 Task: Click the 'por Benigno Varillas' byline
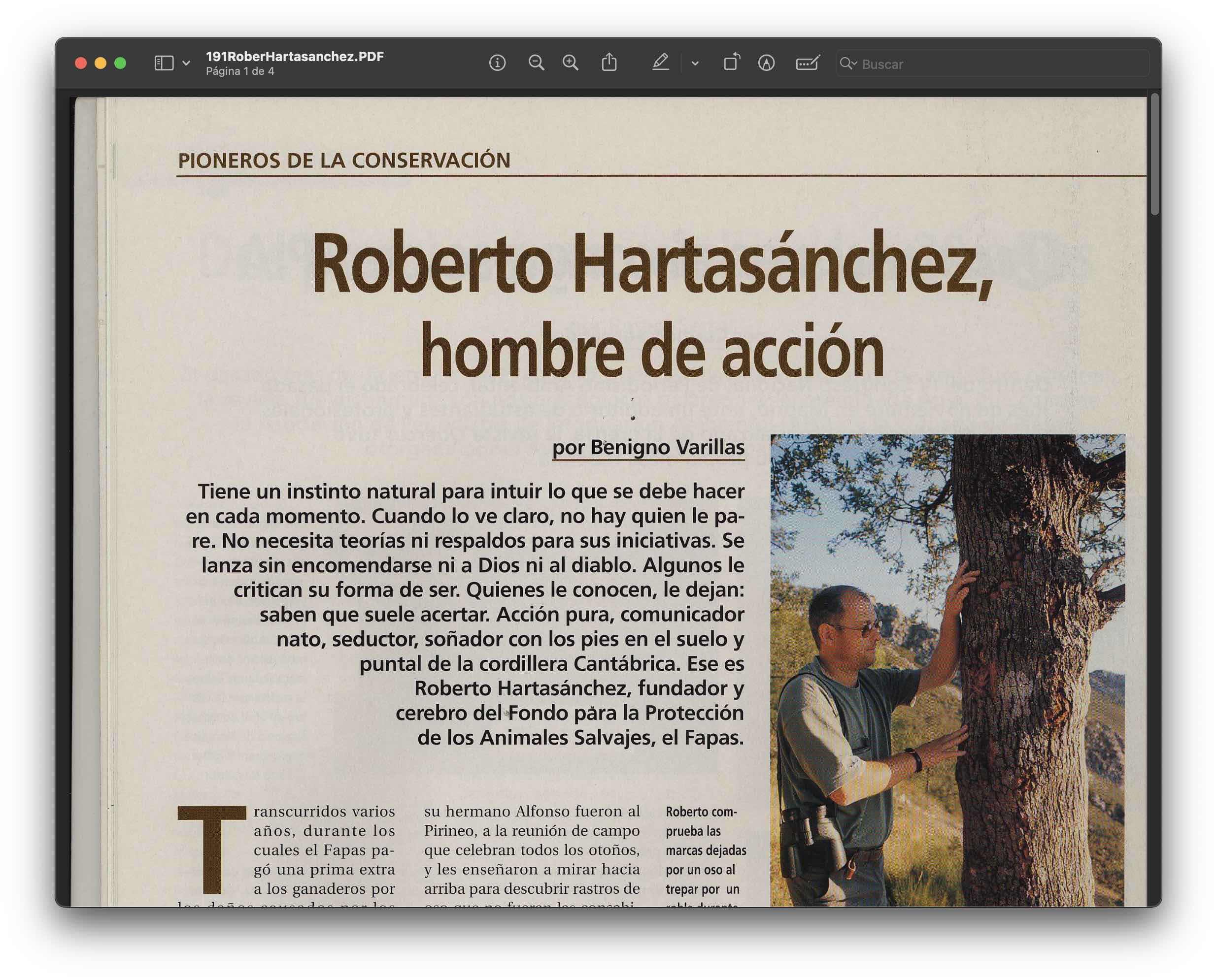point(648,447)
